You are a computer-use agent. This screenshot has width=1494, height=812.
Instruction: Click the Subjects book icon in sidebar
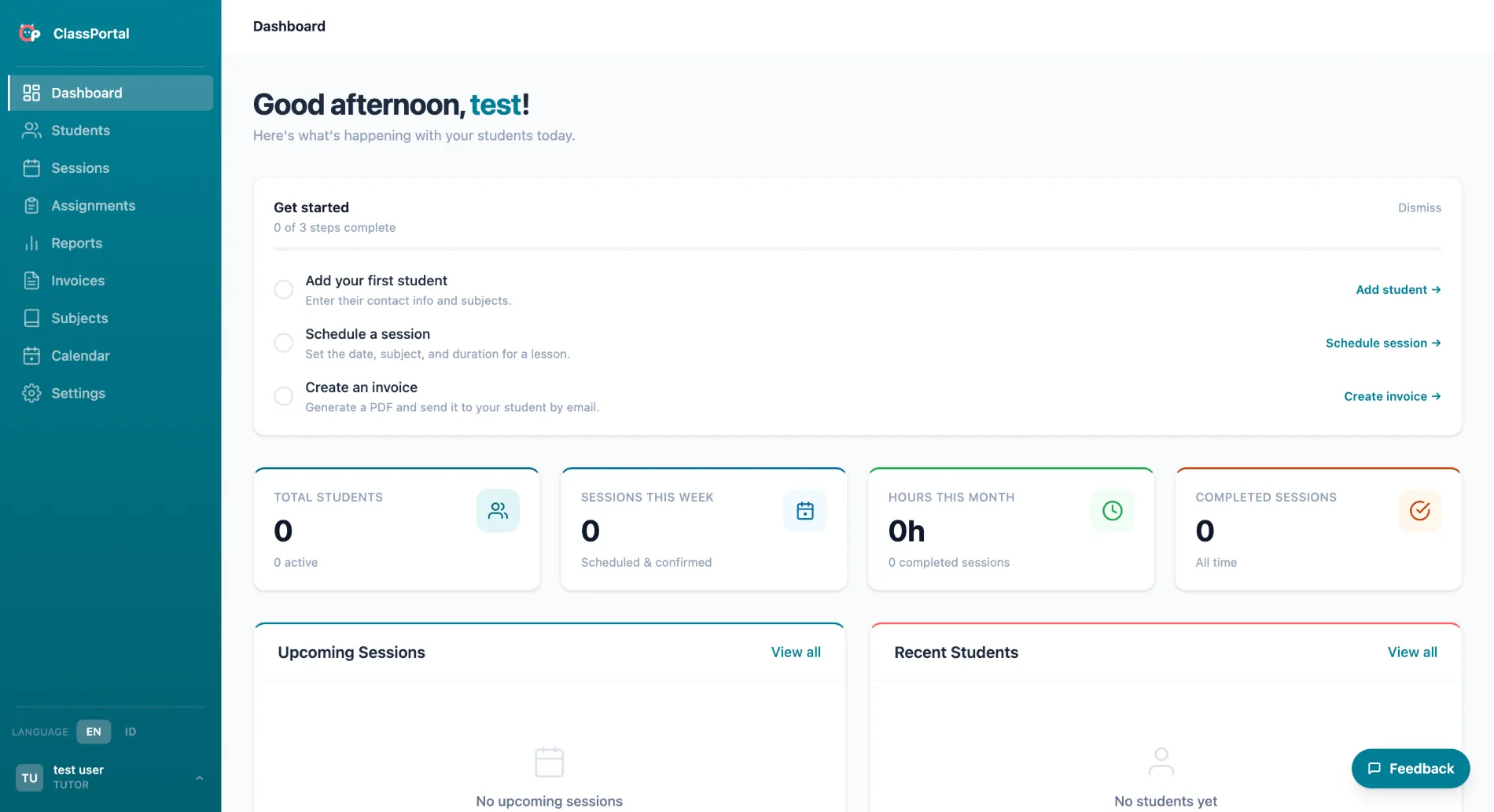point(31,318)
